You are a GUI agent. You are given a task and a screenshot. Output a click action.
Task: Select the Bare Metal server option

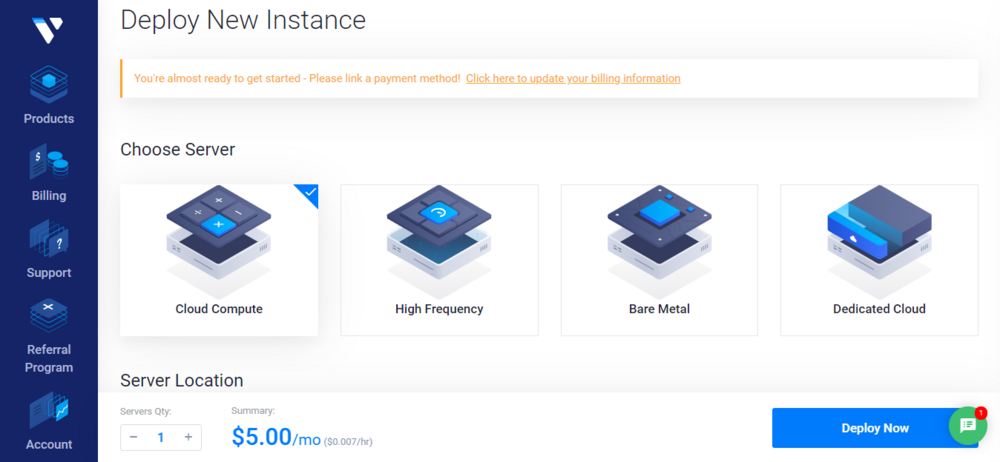[x=659, y=260]
